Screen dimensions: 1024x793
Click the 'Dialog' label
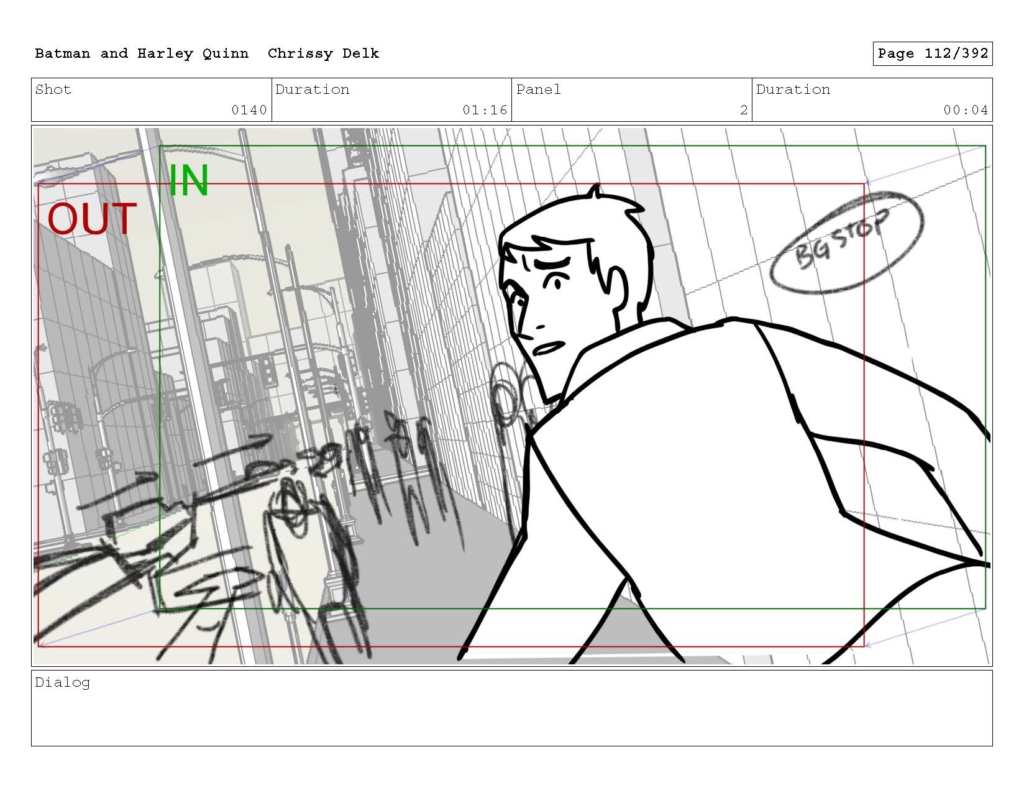click(x=62, y=683)
